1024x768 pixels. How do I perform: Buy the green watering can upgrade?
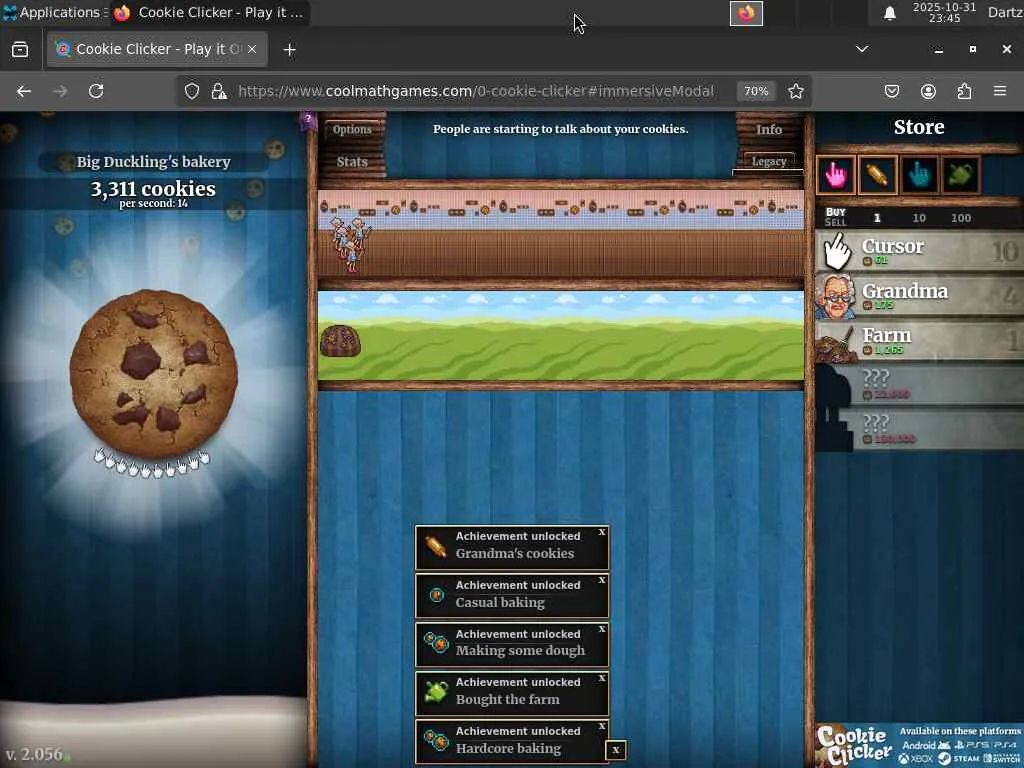960,175
